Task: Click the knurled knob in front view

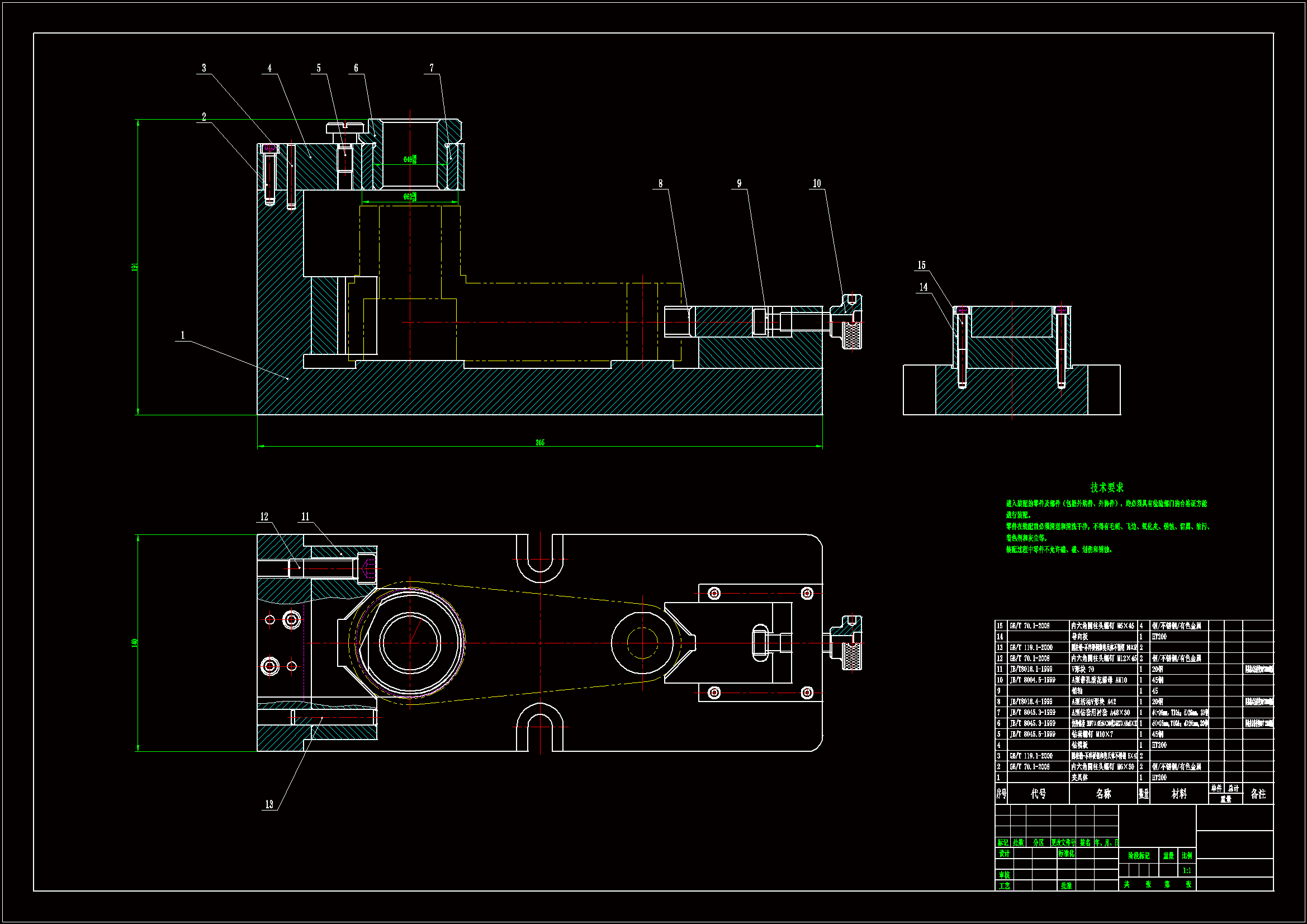Action: pyautogui.click(x=851, y=335)
